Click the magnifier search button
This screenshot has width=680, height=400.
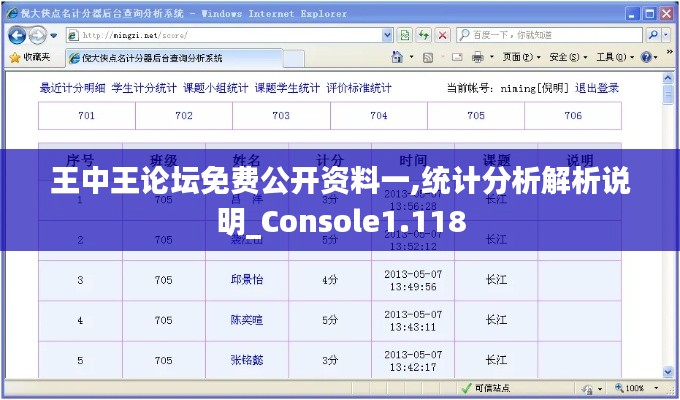[653, 35]
